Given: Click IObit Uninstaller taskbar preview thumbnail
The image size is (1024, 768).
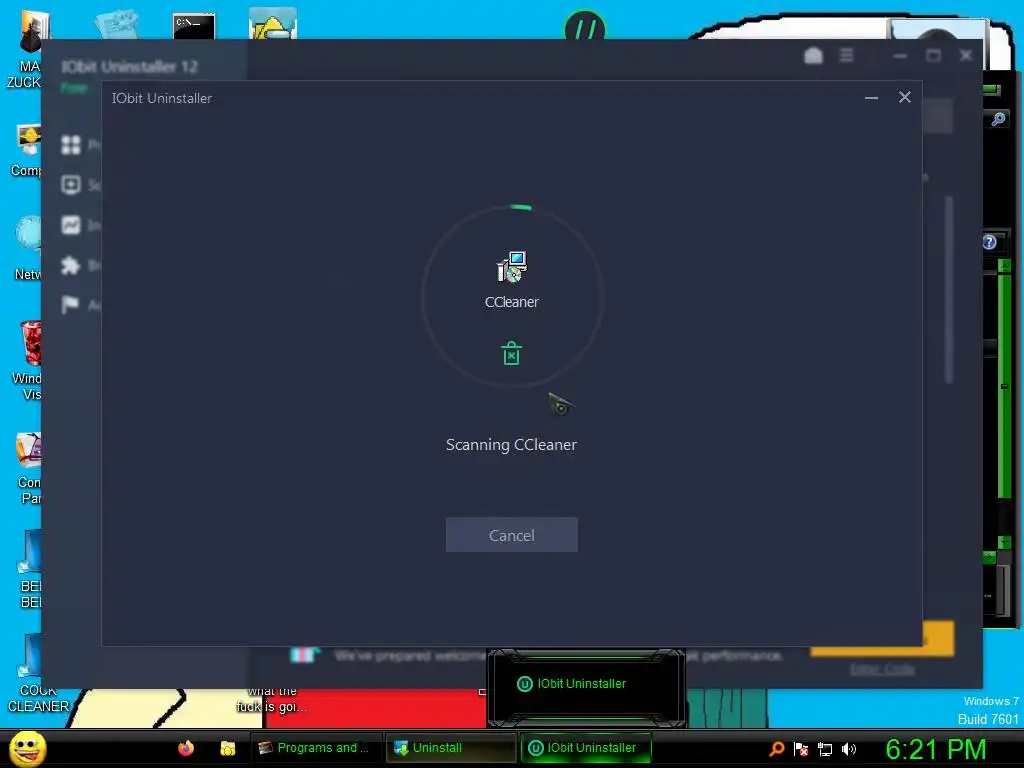Looking at the screenshot, I should point(586,688).
